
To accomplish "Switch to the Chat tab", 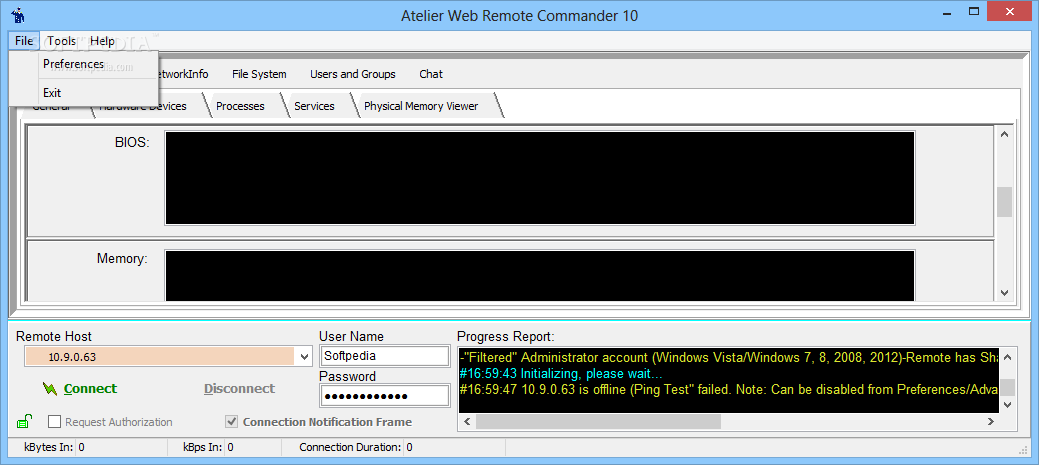I will (x=431, y=74).
